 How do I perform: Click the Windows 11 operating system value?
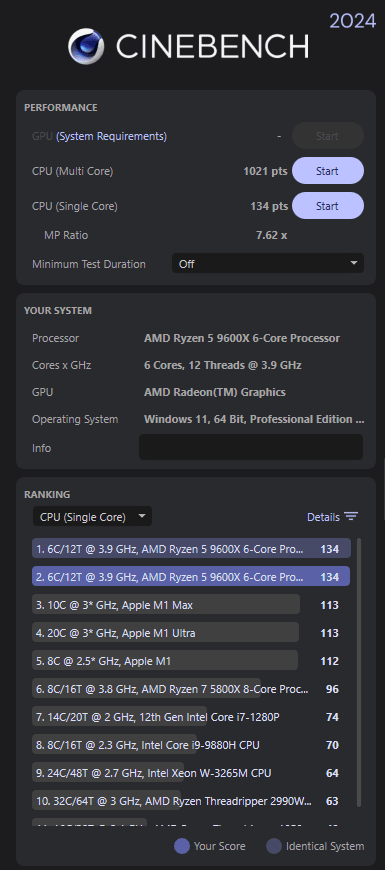click(x=254, y=419)
